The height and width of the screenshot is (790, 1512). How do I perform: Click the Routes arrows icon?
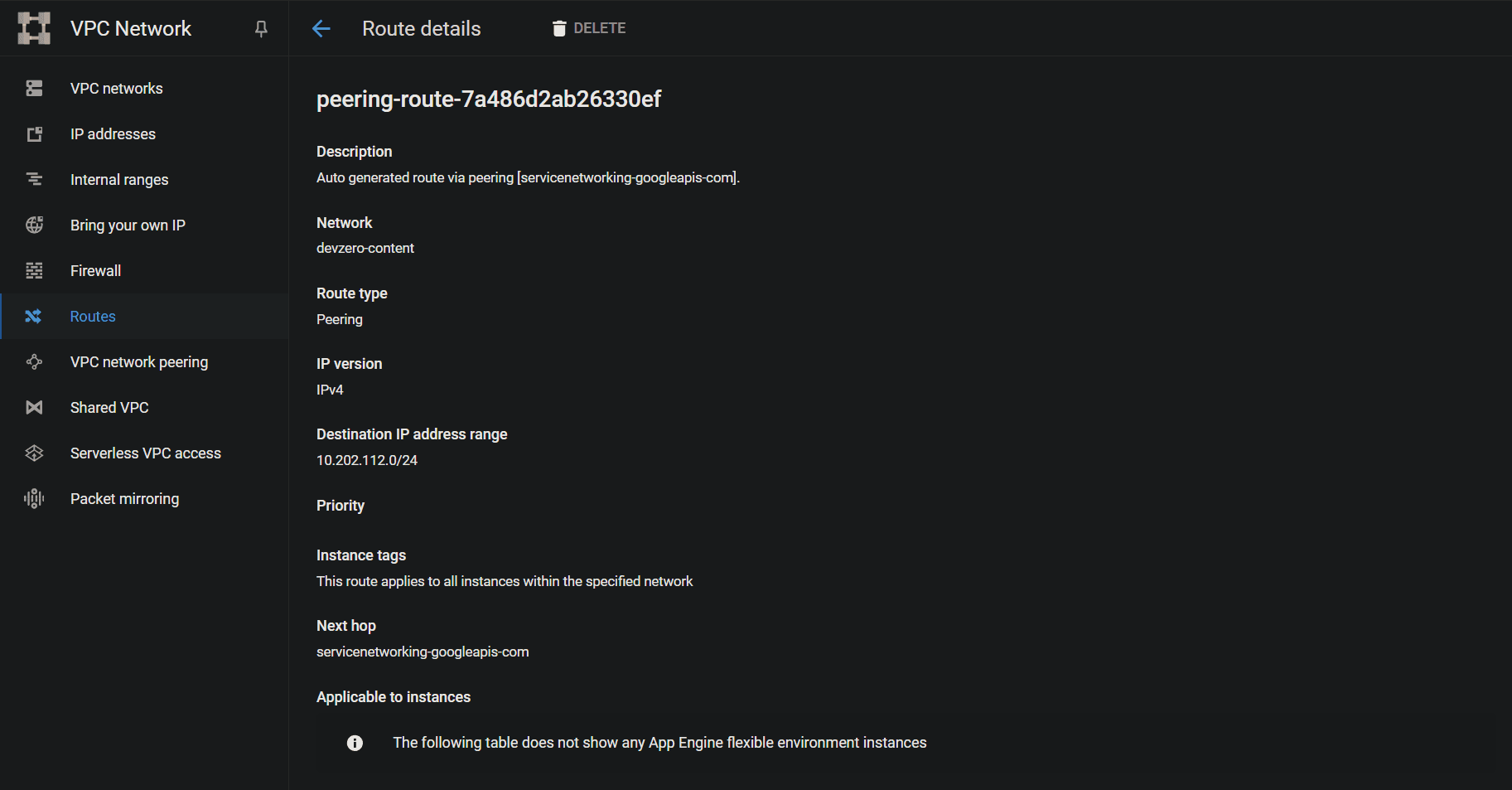point(34,317)
